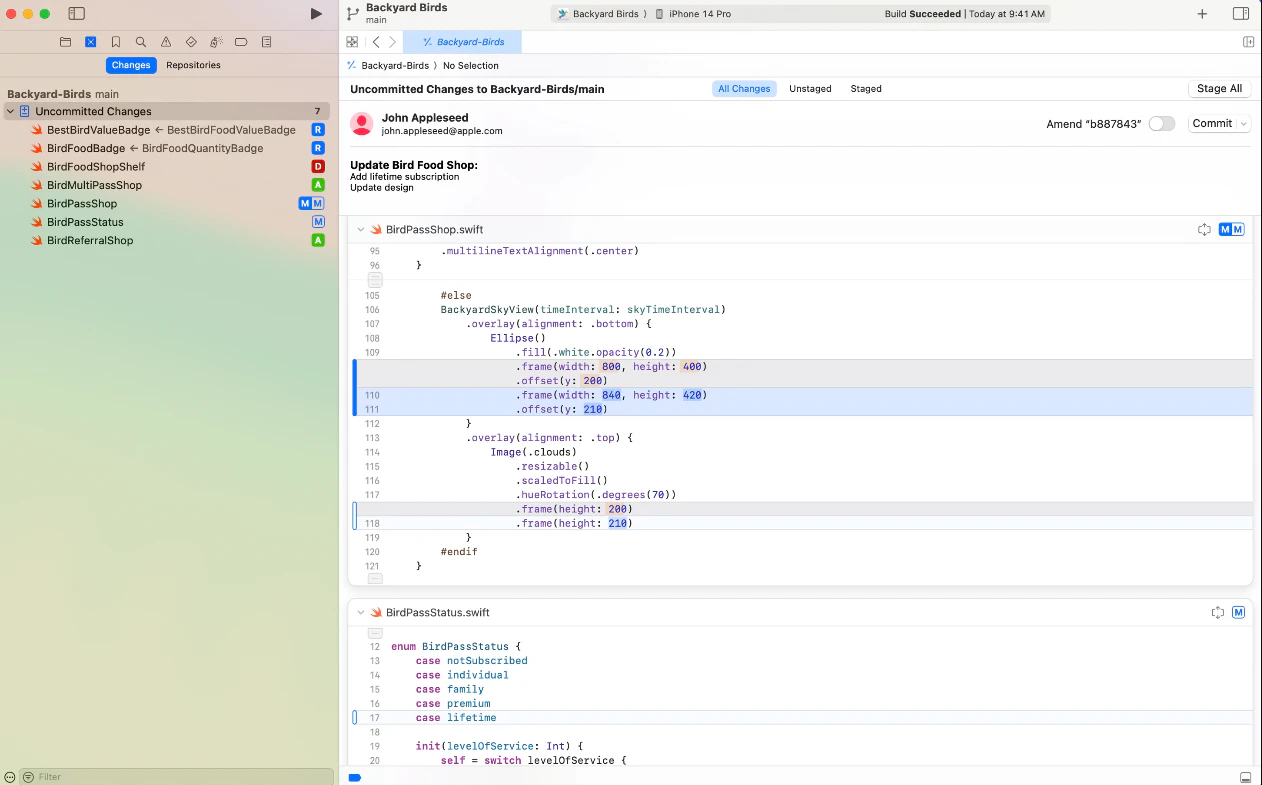Click the M badge on BirdPassStatus.swift header
This screenshot has height=785, width=1262.
pos(1238,613)
